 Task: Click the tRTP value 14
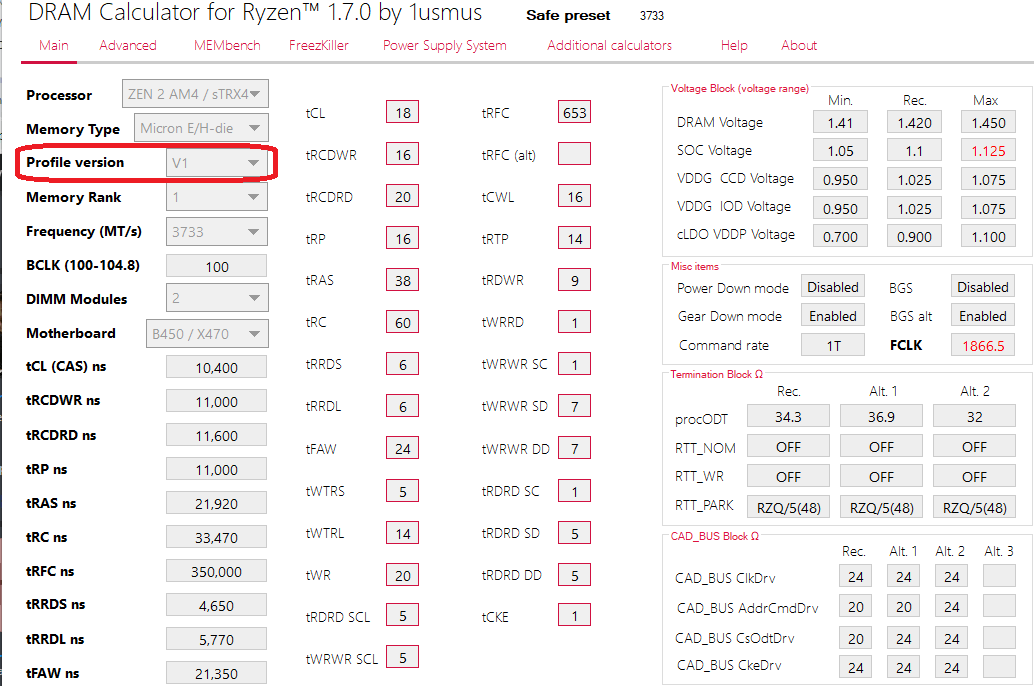tap(574, 239)
